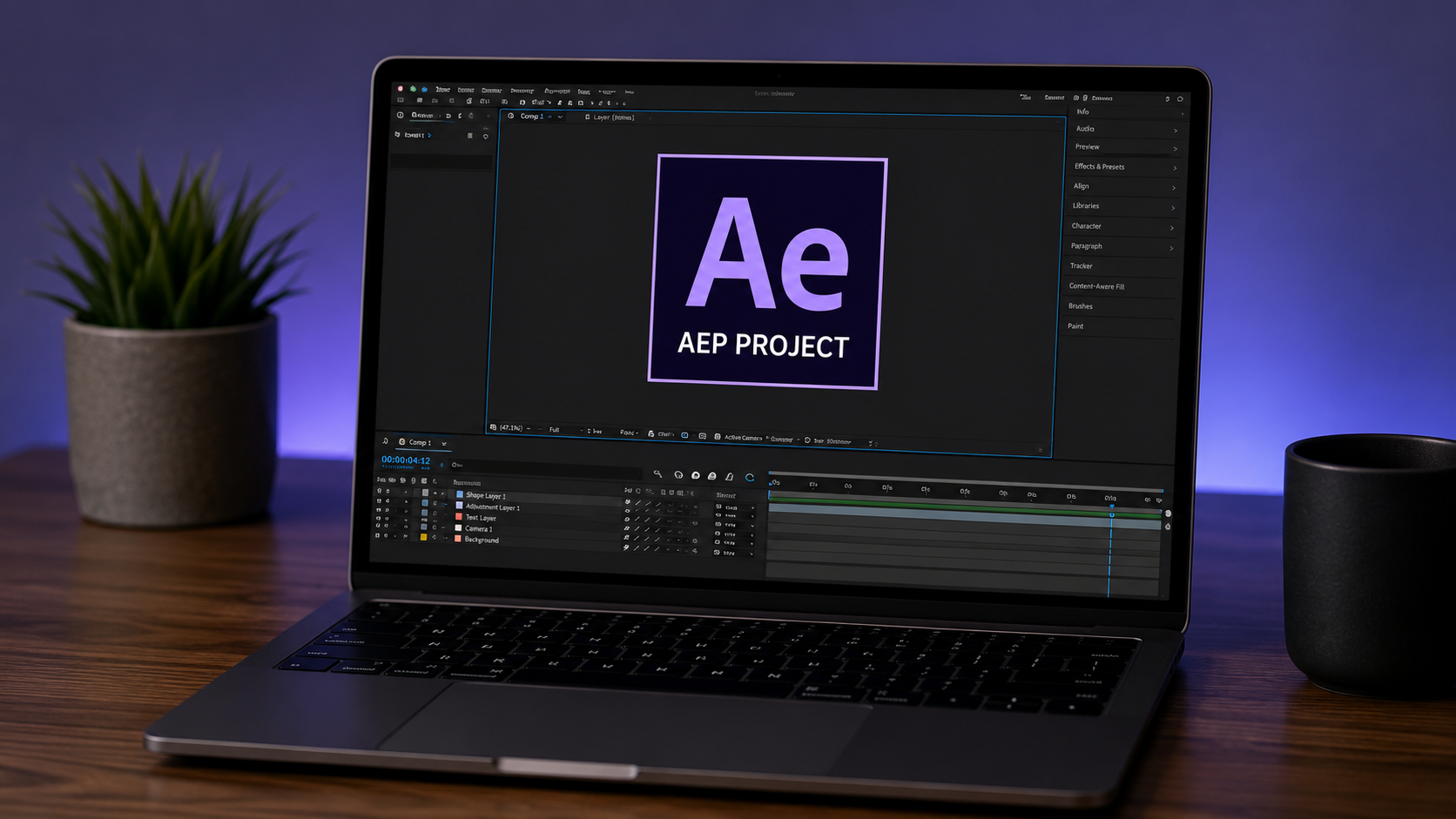Click the magnifier icon in timeline toolbar
The width and height of the screenshot is (1456, 819).
pyautogui.click(x=657, y=474)
